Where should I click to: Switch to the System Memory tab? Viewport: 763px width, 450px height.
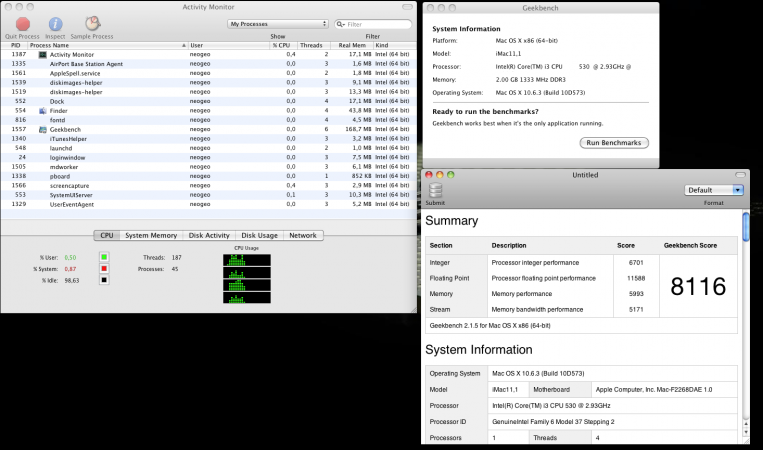(x=151, y=235)
